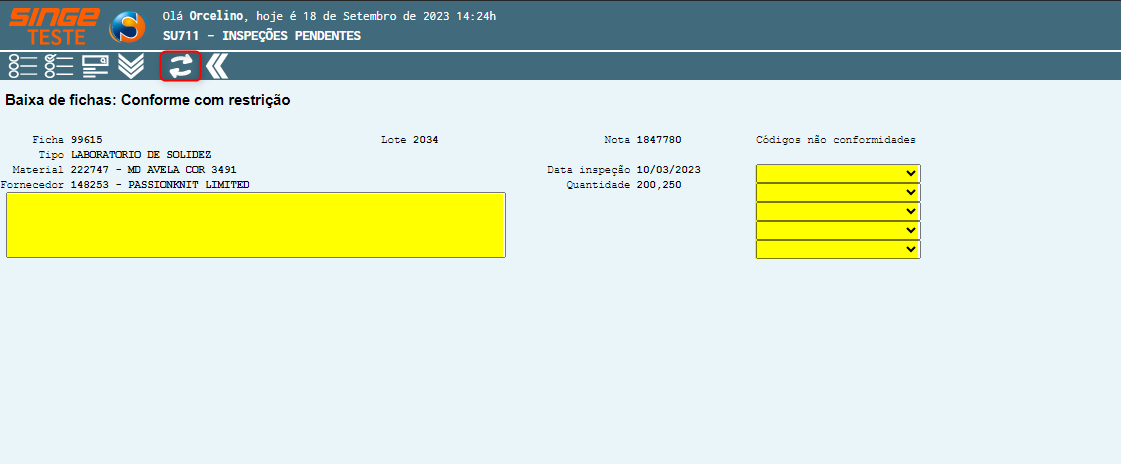The height and width of the screenshot is (464, 1121).
Task: Click the SU711 - INSPEÇÕES PENDENTES title
Action: pyautogui.click(x=261, y=36)
